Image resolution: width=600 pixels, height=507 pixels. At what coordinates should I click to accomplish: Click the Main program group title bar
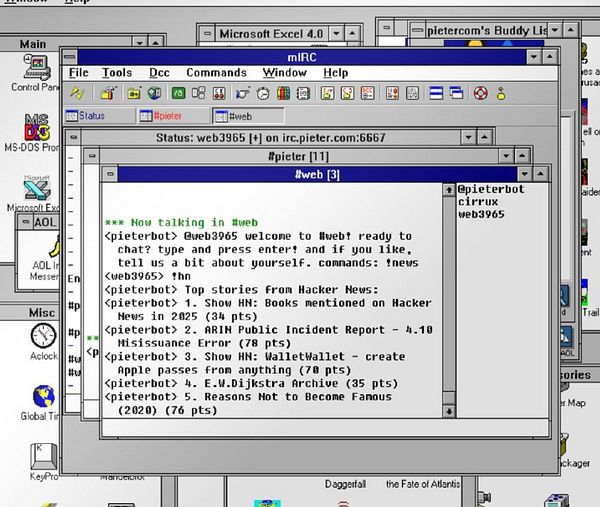coord(65,44)
